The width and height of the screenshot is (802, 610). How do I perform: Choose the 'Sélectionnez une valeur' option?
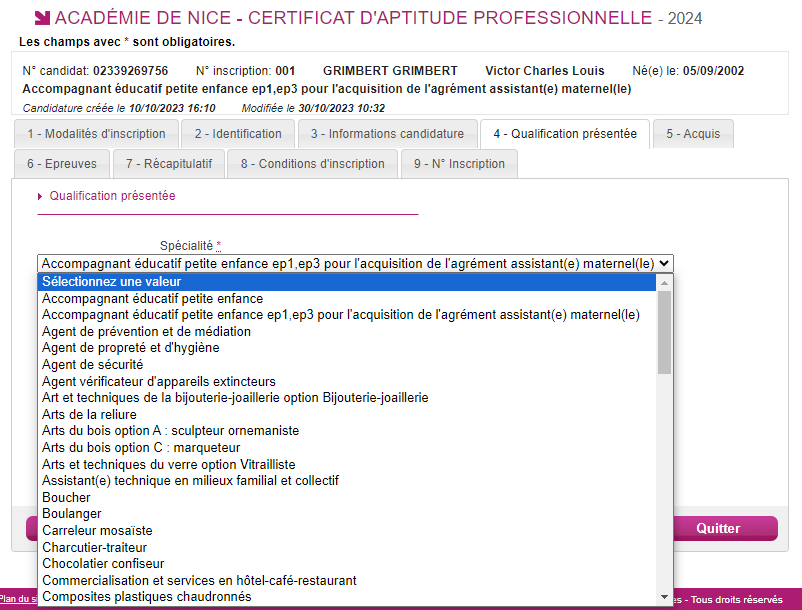tap(347, 282)
